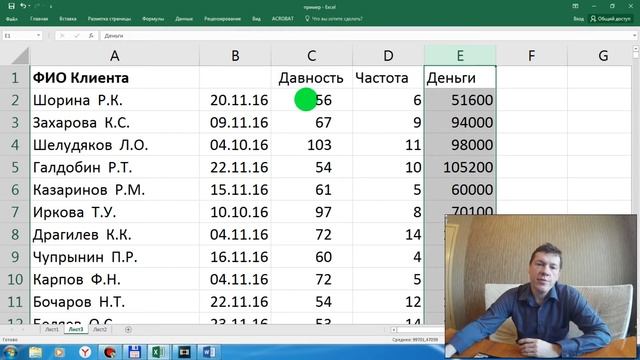Click the Name Box showing E1
This screenshot has height=360, width=640.
click(19, 36)
